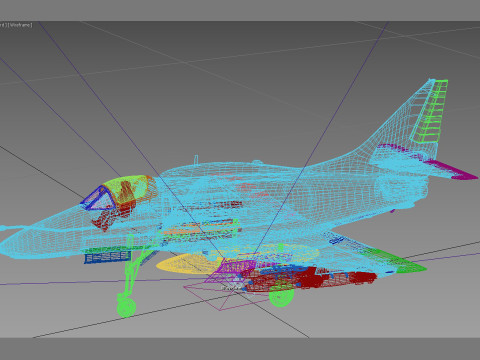Select the dark red underwing store
This screenshot has height=360, width=480.
point(310,278)
